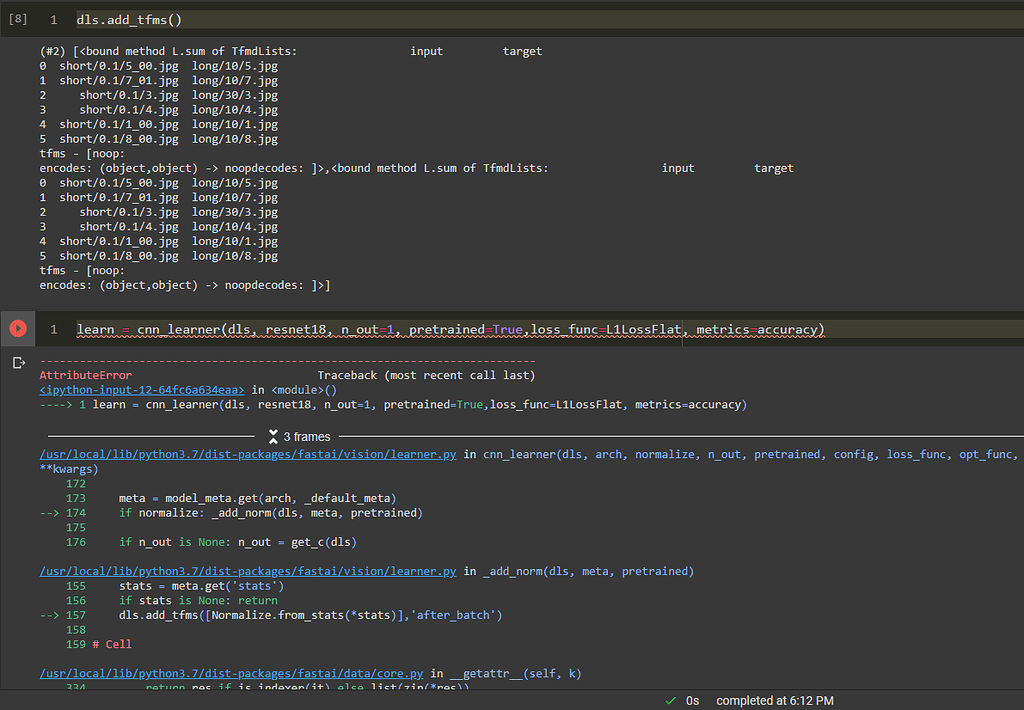
Task: Click the execution count [8] indicator
Action: [x=17, y=18]
